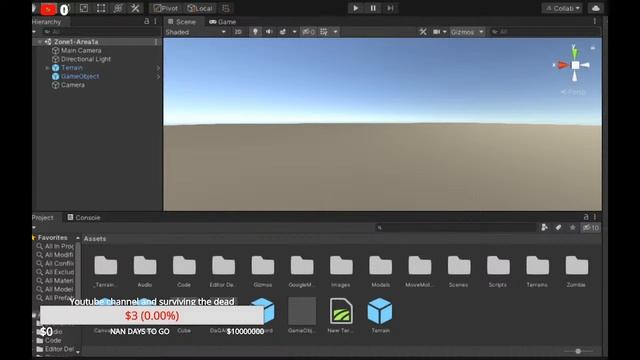The width and height of the screenshot is (640, 360).
Task: Toggle hidden packages visibility count in Project
Action: 591,228
